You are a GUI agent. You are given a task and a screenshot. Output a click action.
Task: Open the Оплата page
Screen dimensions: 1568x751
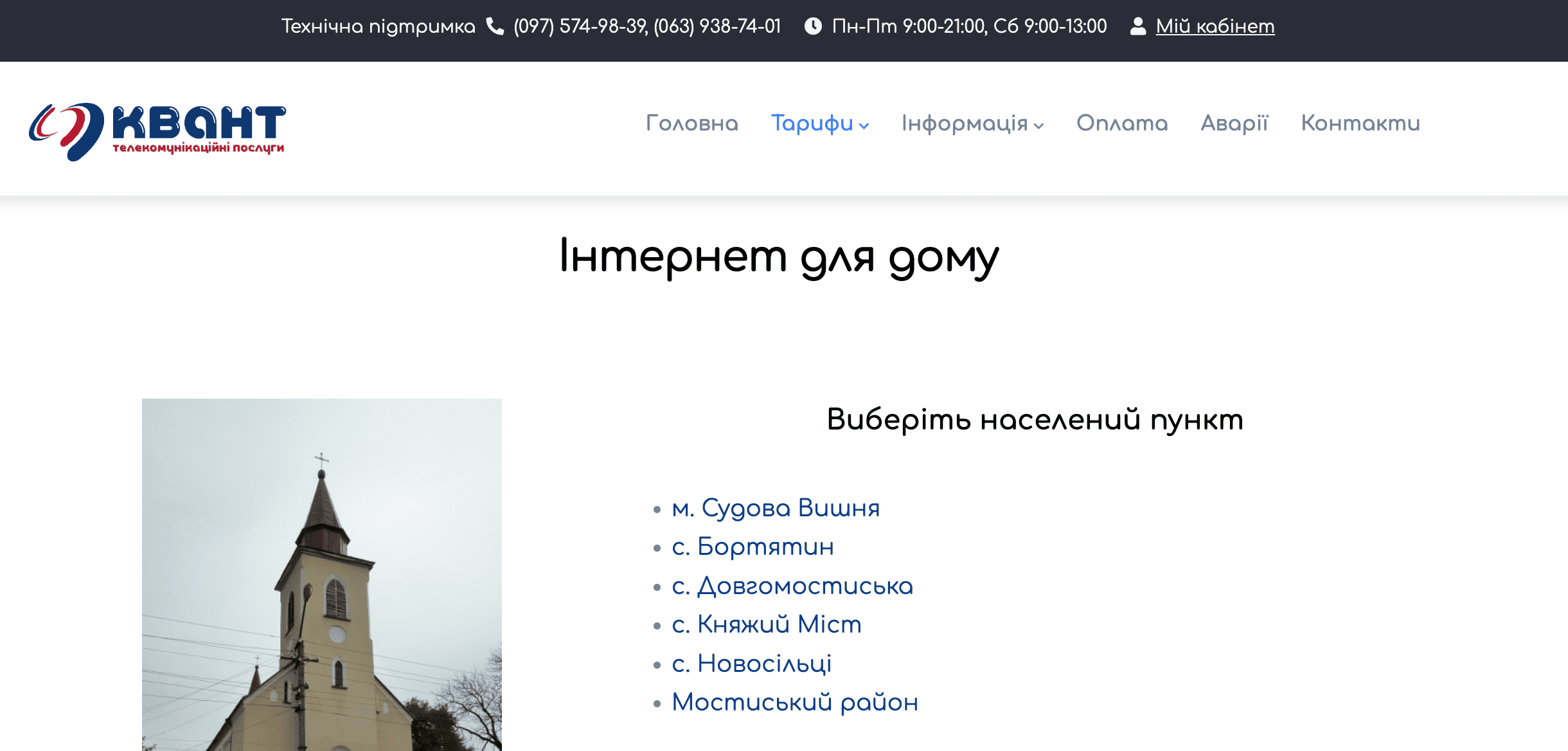click(1122, 123)
